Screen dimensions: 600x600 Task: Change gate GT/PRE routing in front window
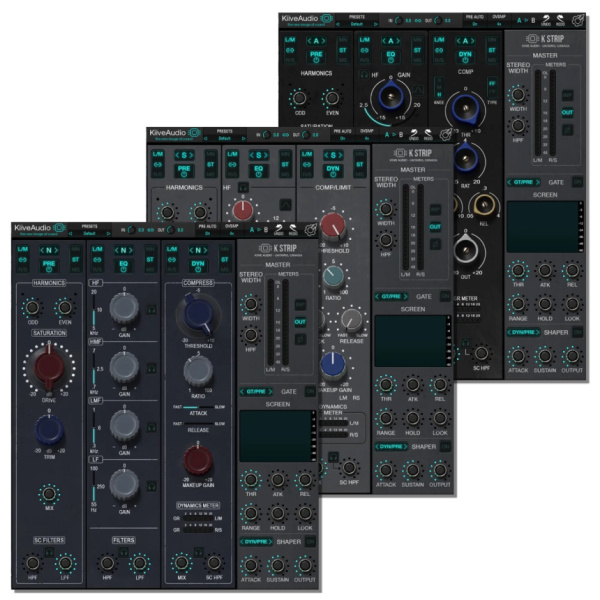click(x=256, y=391)
